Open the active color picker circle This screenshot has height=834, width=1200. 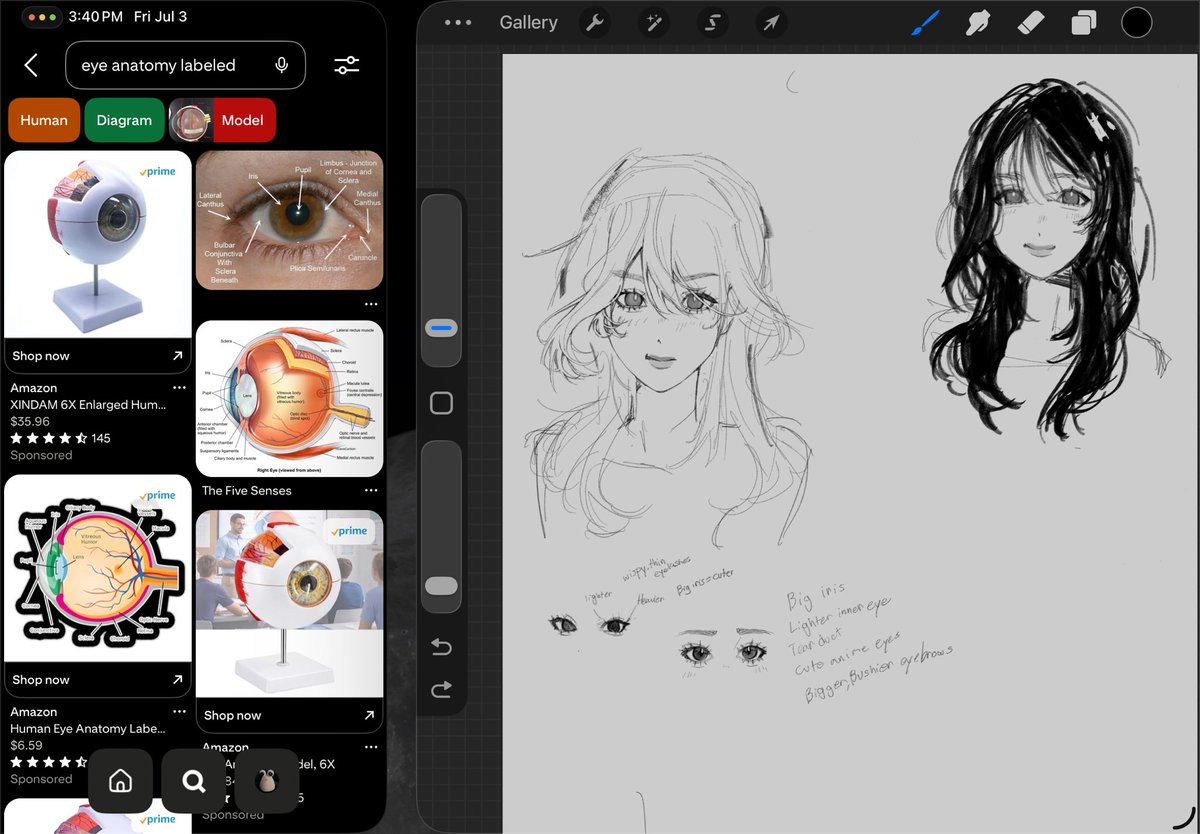click(1137, 22)
